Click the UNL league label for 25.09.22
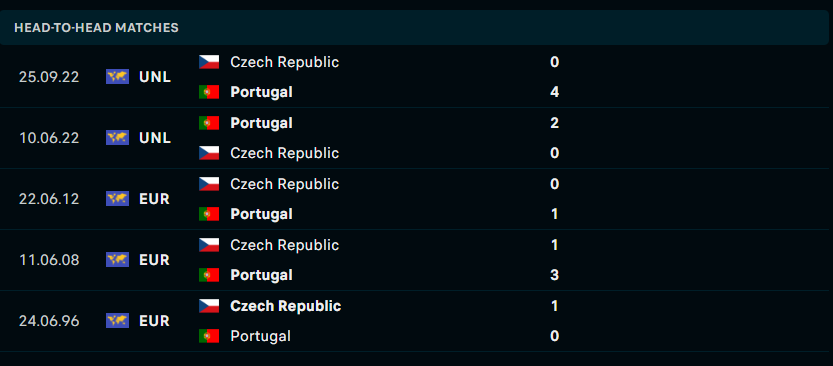This screenshot has width=833, height=366. (x=155, y=77)
